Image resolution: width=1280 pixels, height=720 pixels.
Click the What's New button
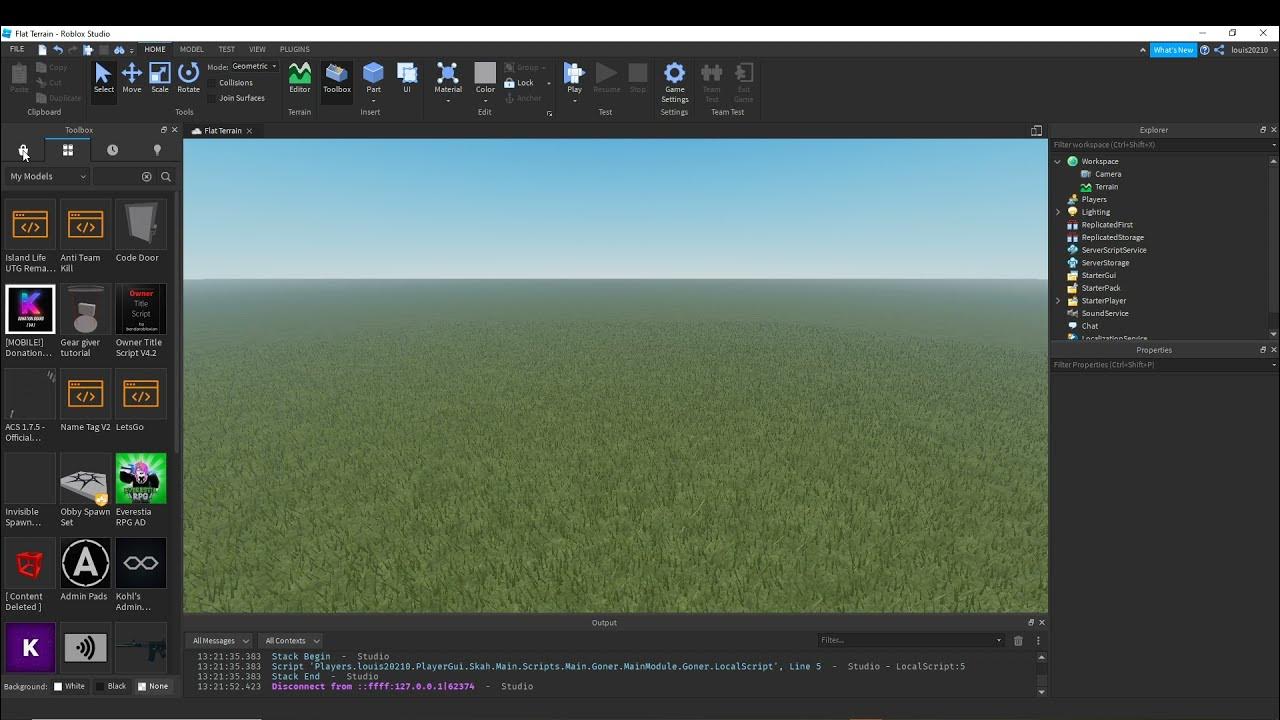[x=1173, y=49]
